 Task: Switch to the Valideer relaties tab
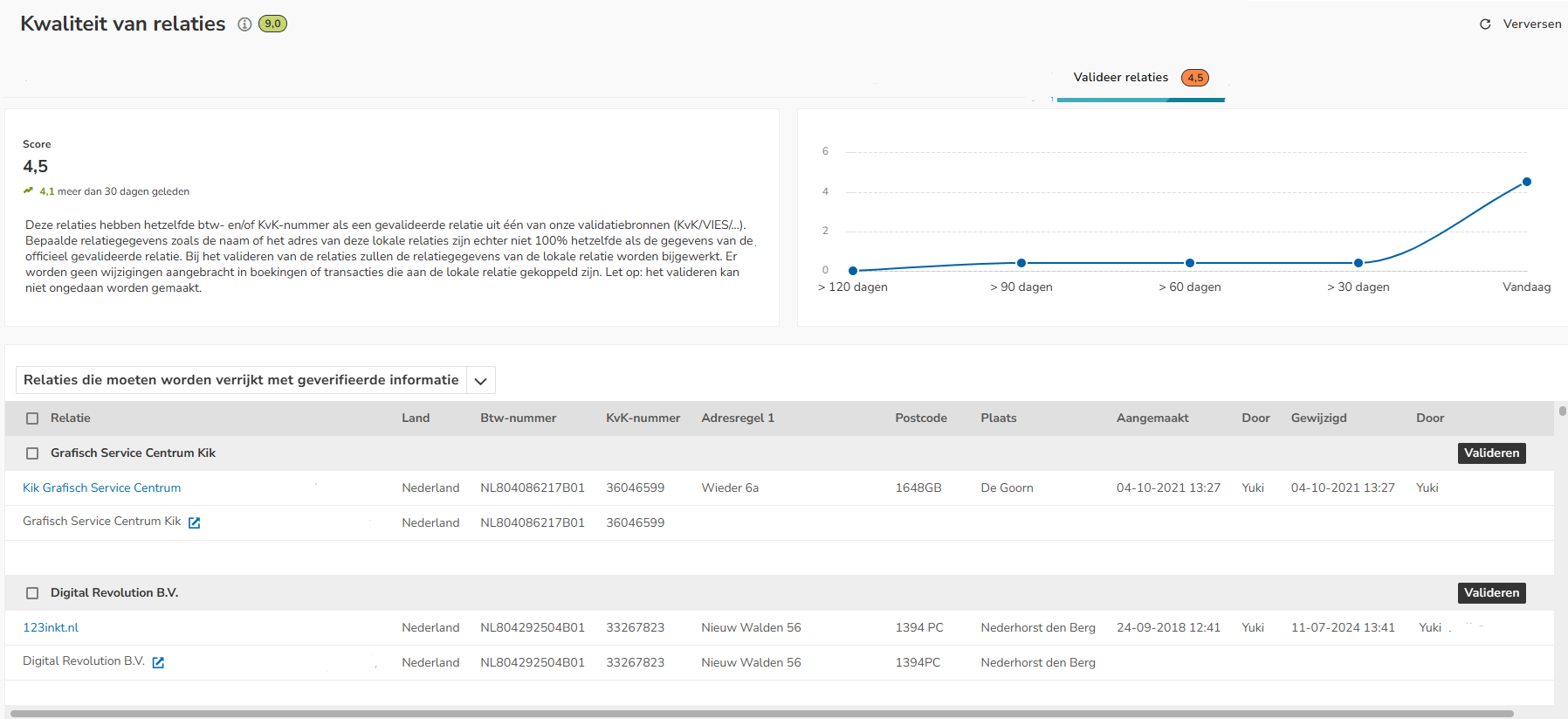[1120, 78]
